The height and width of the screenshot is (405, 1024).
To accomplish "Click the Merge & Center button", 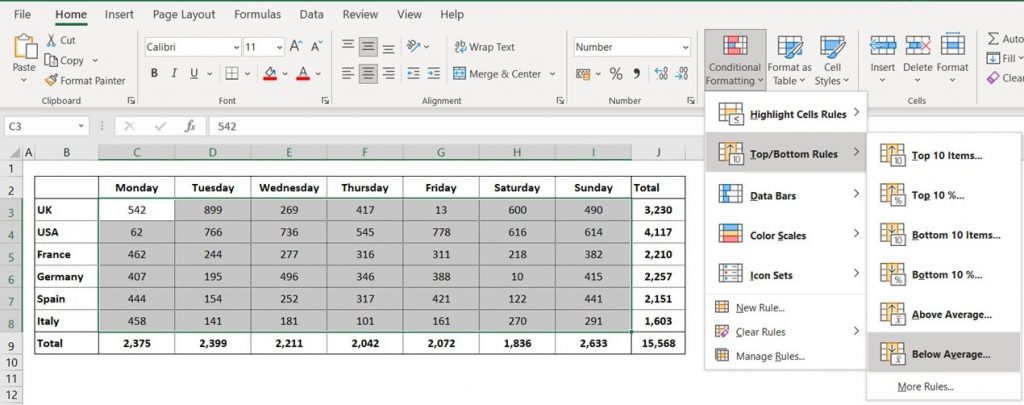I will [x=496, y=74].
